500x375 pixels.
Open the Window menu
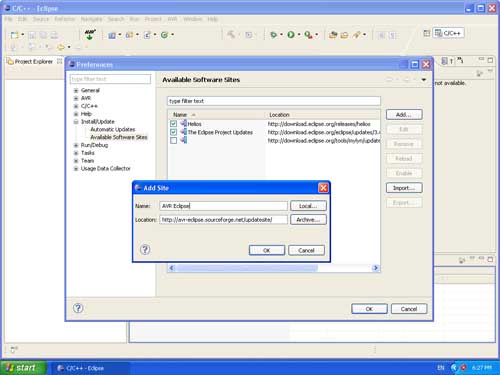[x=192, y=19]
